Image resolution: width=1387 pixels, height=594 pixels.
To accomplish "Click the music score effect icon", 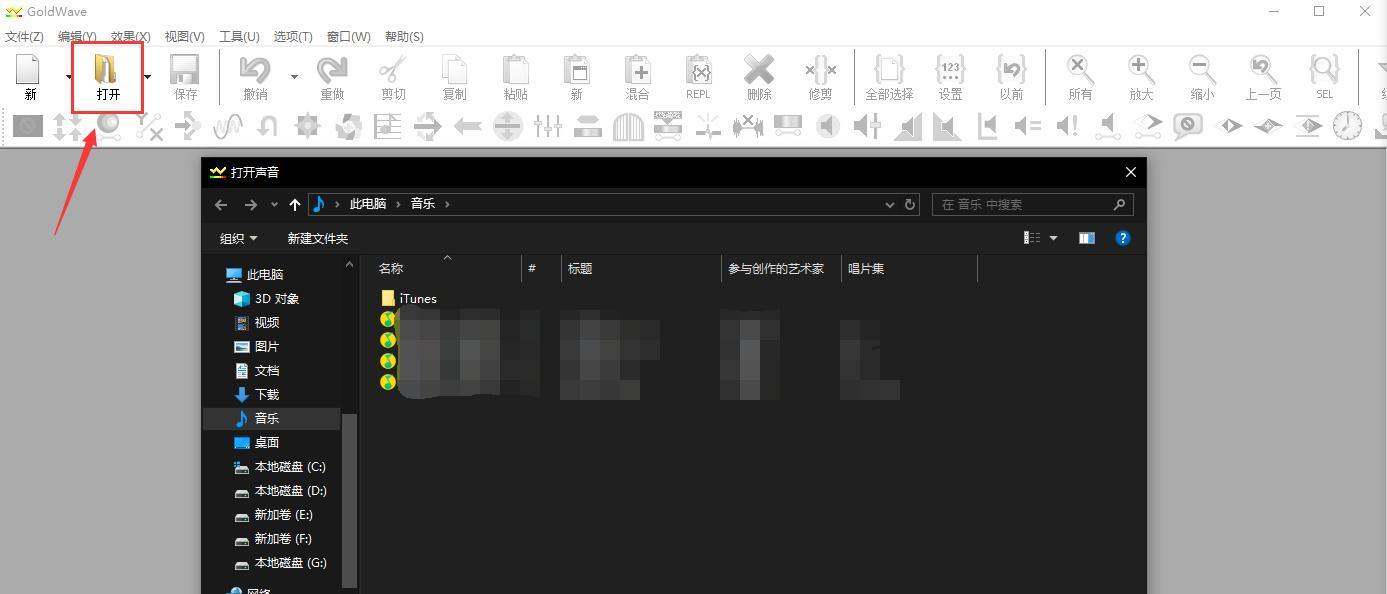I will (387, 126).
